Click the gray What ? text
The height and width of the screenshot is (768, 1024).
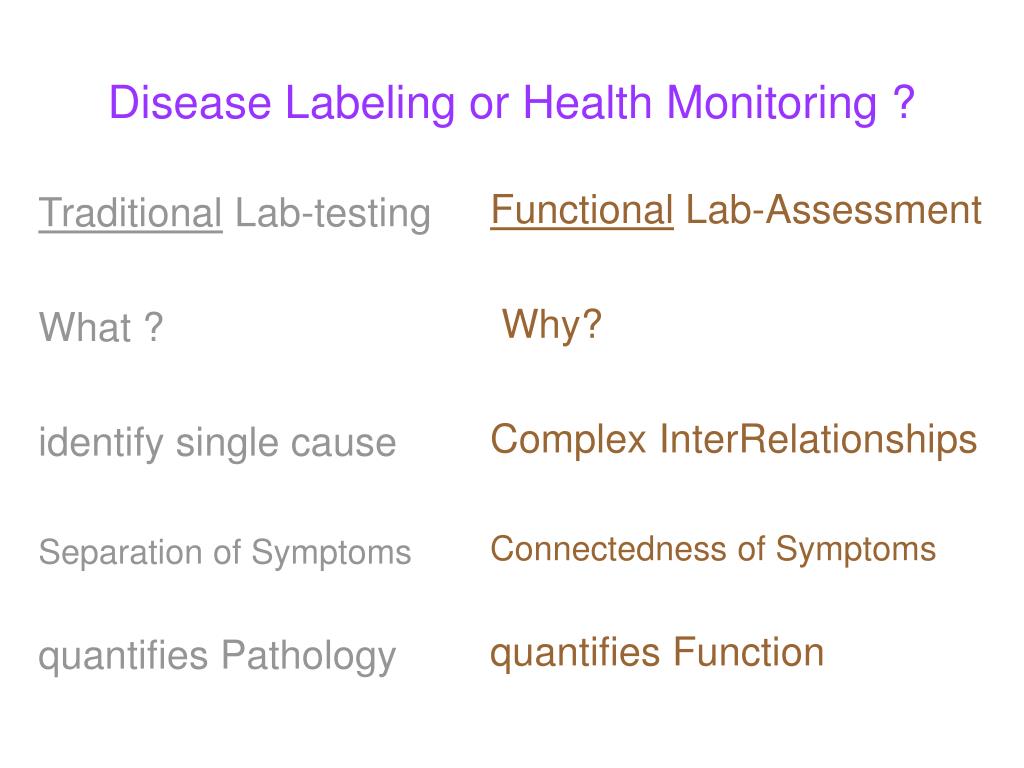(101, 327)
